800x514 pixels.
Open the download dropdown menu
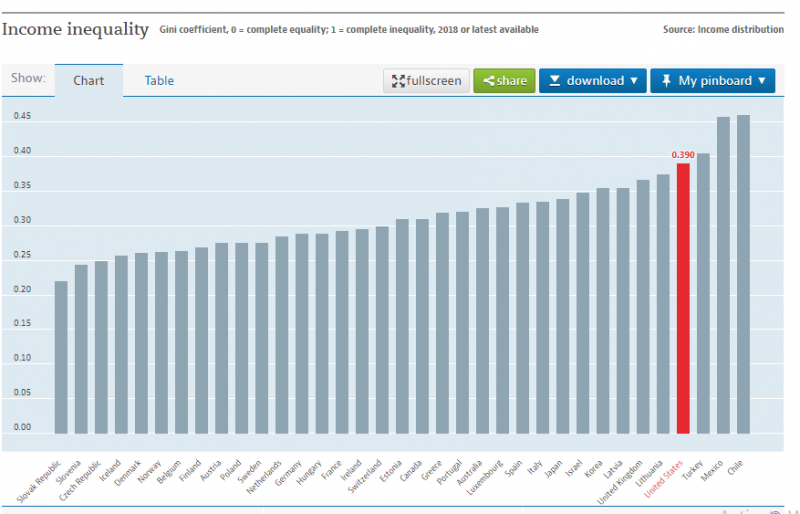pyautogui.click(x=593, y=81)
